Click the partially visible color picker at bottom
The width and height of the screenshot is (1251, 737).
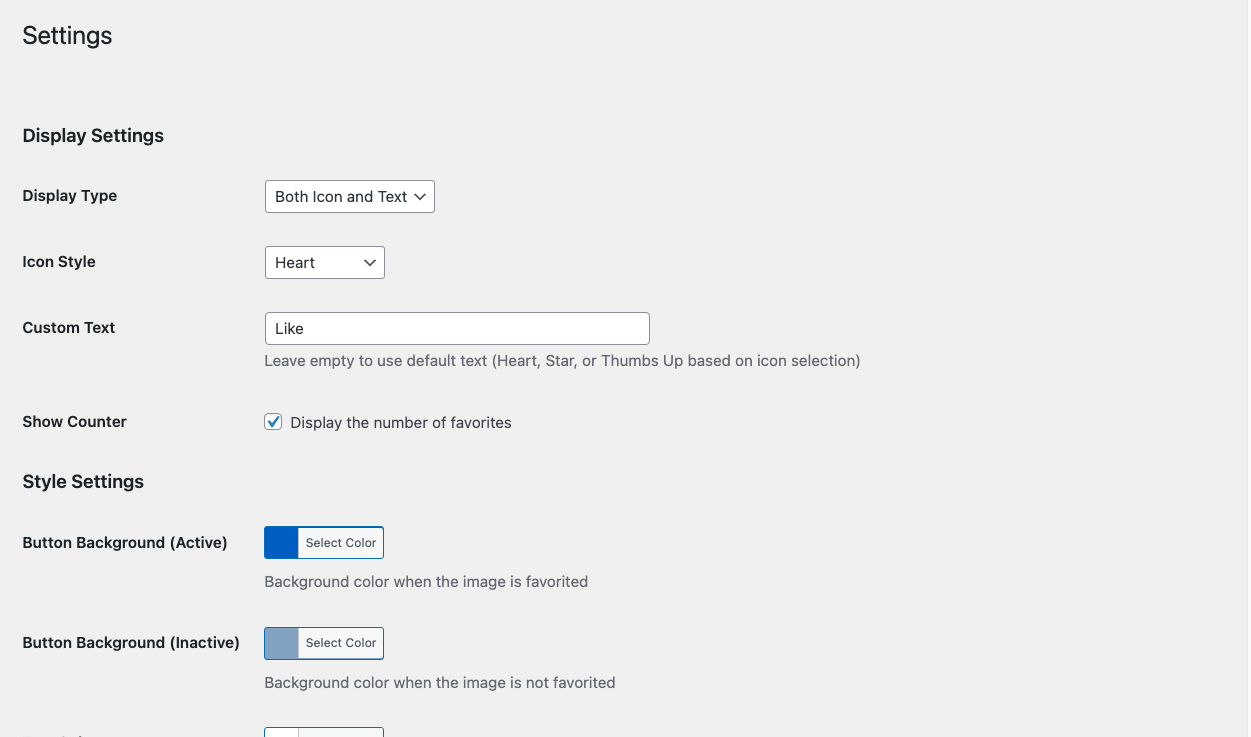pos(323,732)
